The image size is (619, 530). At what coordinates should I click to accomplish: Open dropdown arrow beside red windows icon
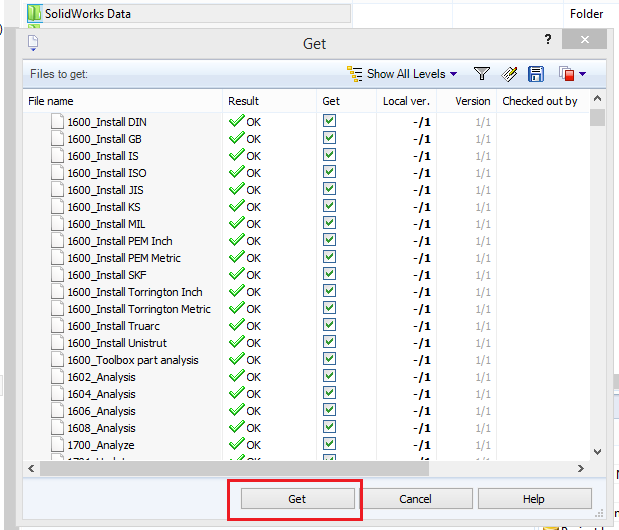(x=582, y=73)
